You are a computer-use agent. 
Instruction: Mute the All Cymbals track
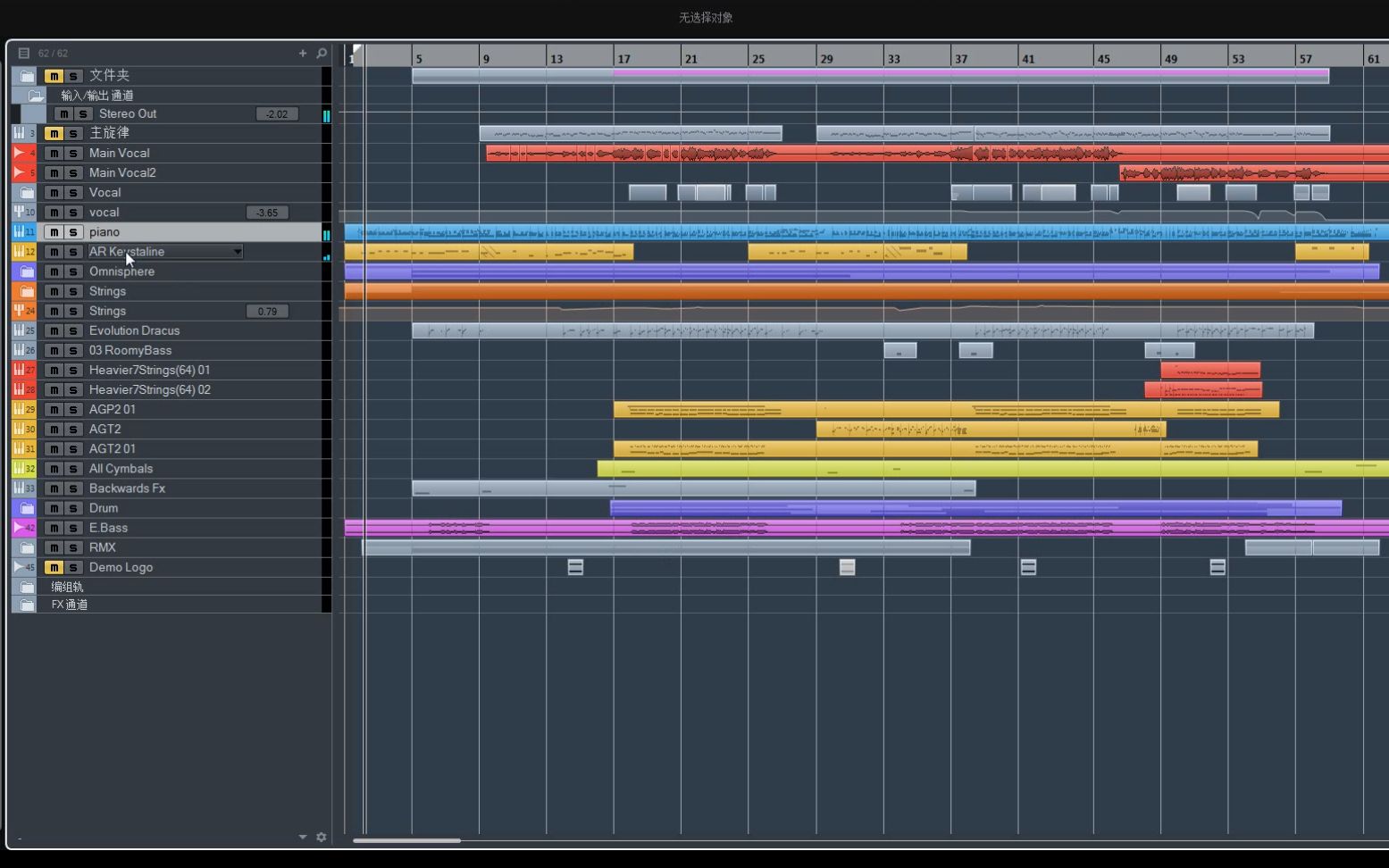tap(54, 468)
